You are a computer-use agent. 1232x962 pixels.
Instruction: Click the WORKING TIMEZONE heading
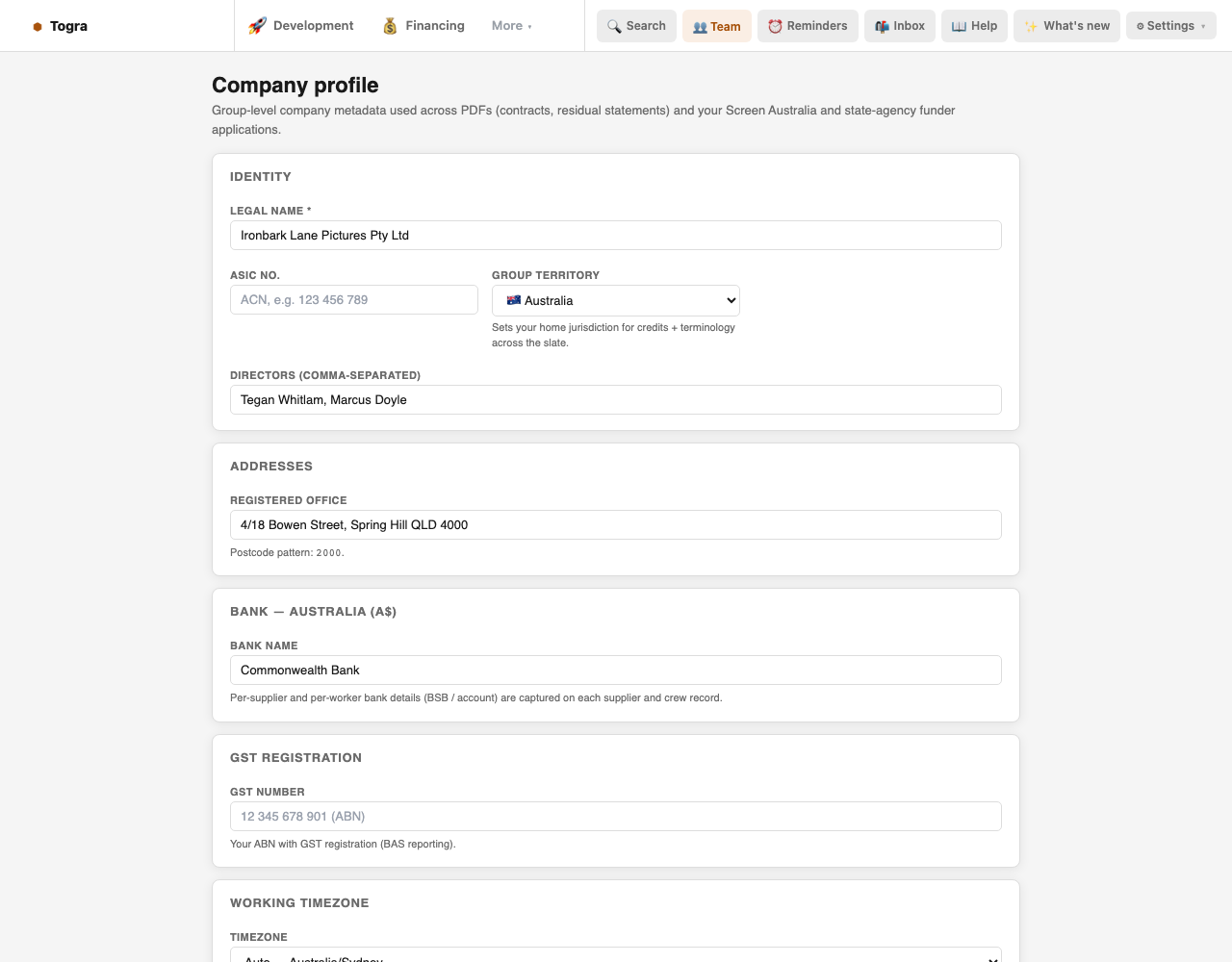pos(299,903)
